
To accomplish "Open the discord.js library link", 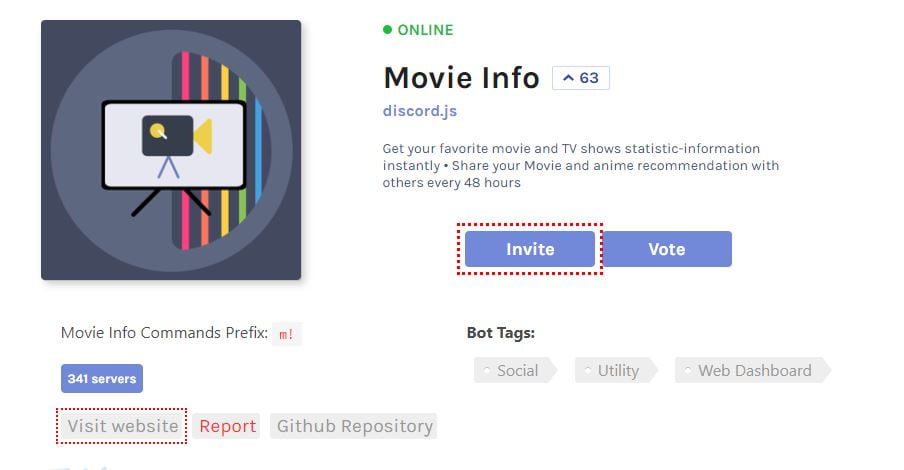I will (x=420, y=111).
